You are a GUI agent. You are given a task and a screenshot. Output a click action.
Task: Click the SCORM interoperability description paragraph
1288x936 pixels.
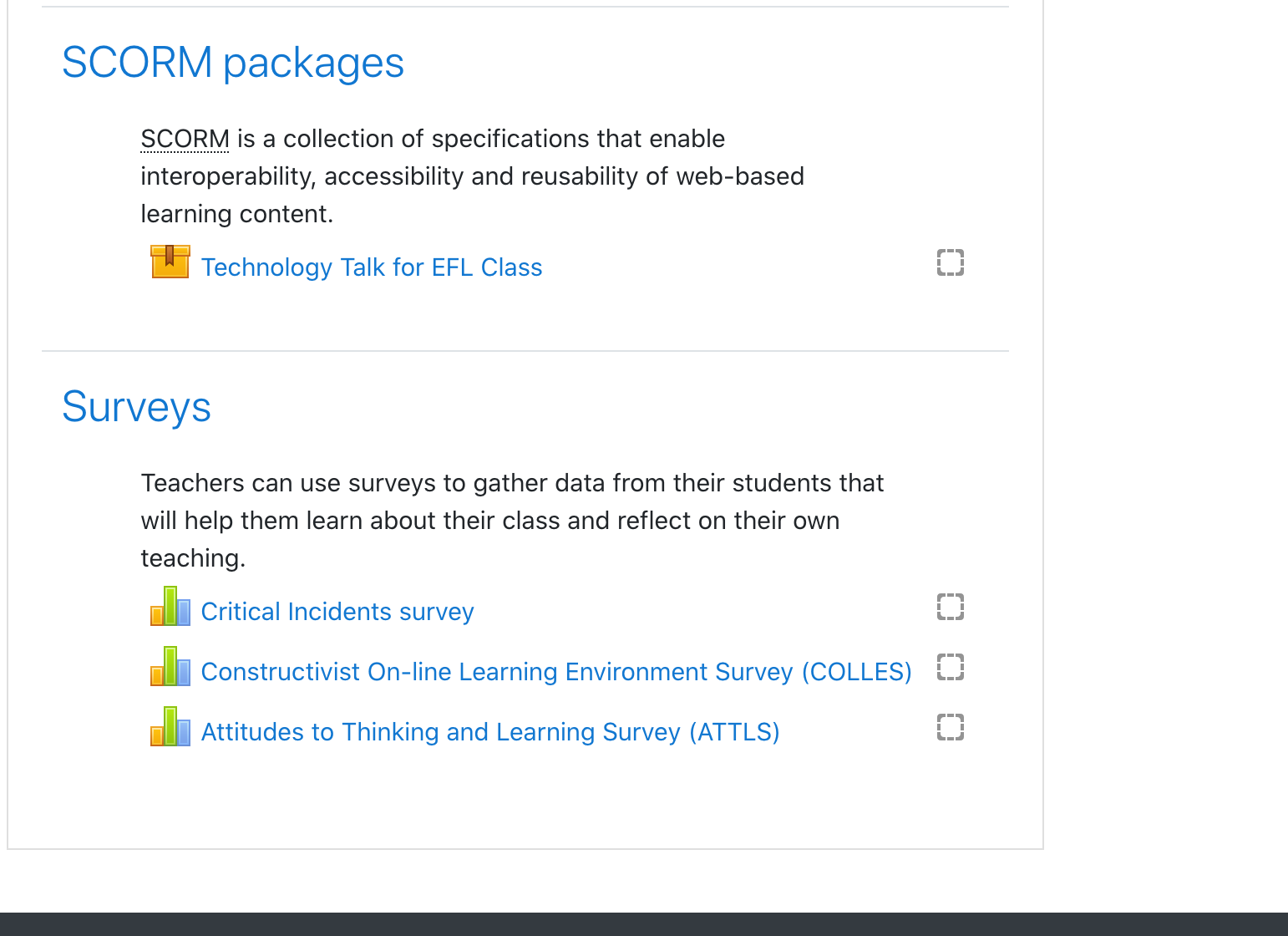coord(473,176)
